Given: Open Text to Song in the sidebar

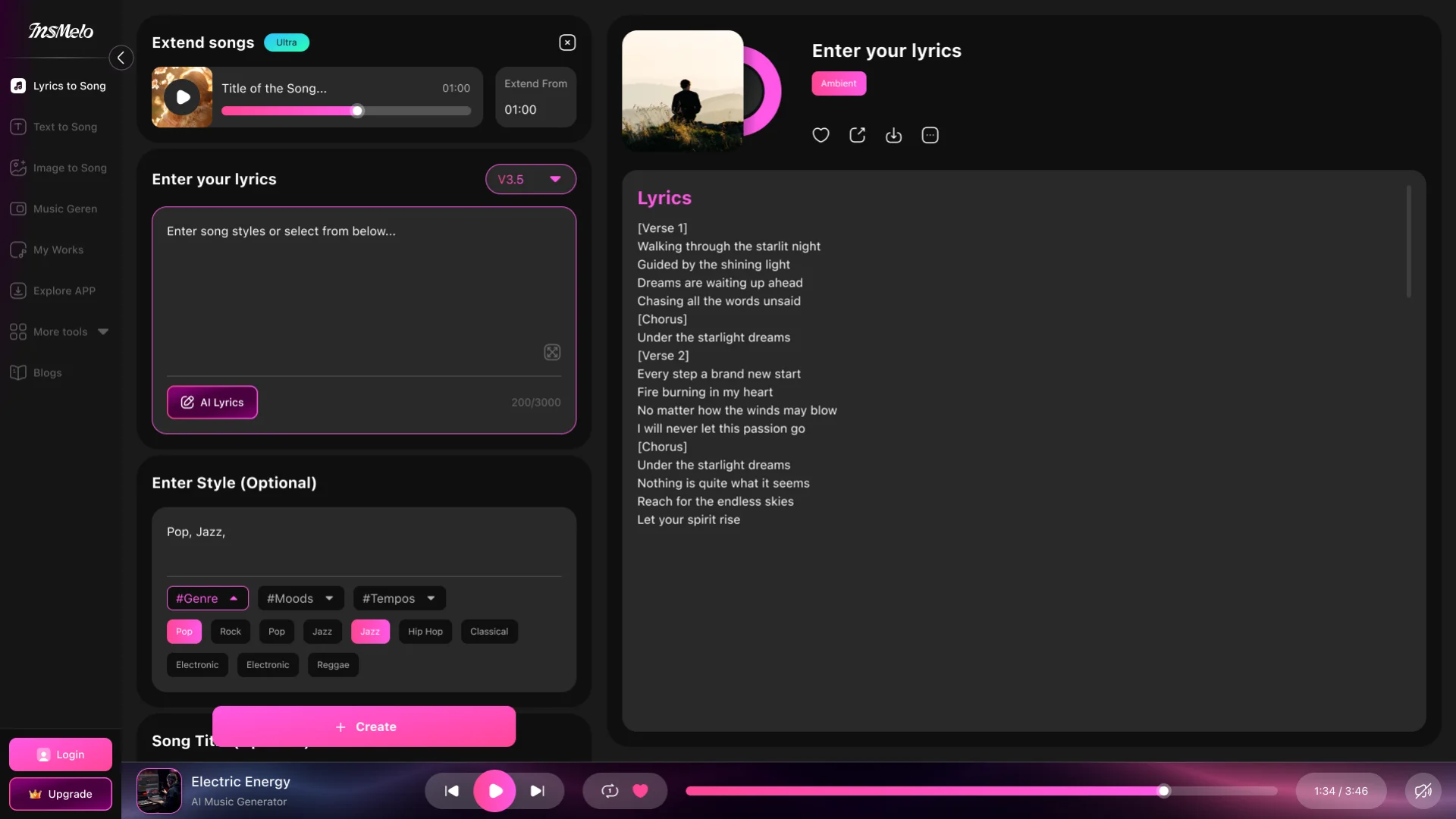Looking at the screenshot, I should (64, 127).
